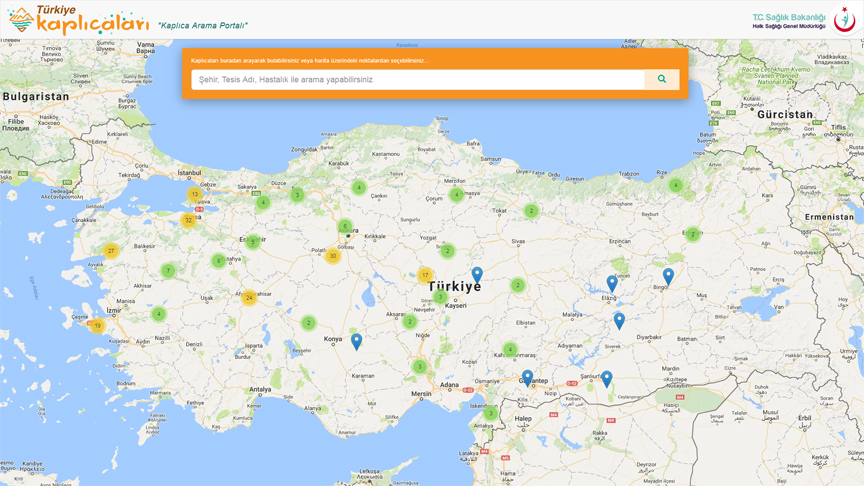The height and width of the screenshot is (486, 864).
Task: Open green cluster 4 near Çankırı
Action: point(359,187)
